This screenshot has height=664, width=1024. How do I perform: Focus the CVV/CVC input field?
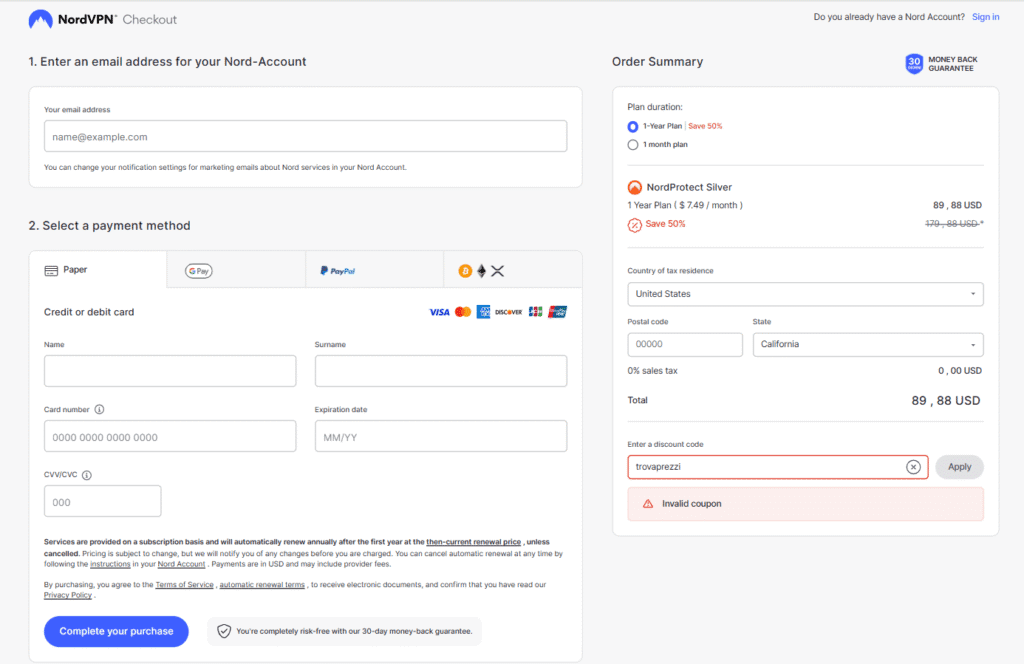click(x=103, y=501)
